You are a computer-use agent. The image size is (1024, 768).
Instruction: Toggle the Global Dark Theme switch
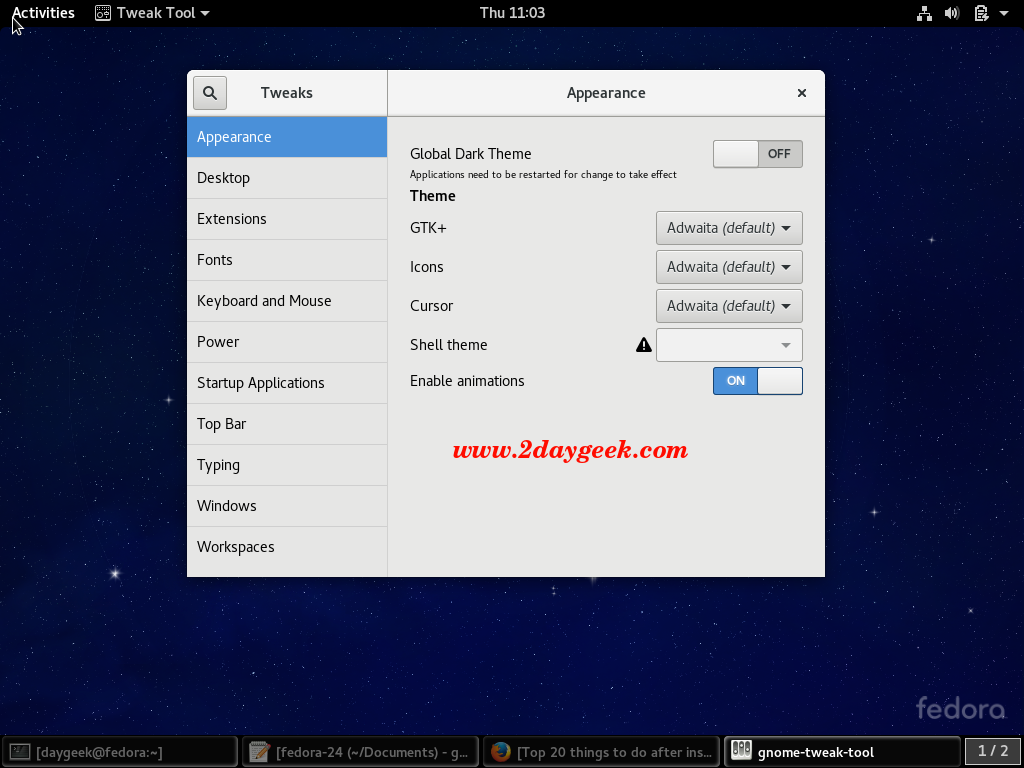coord(758,154)
